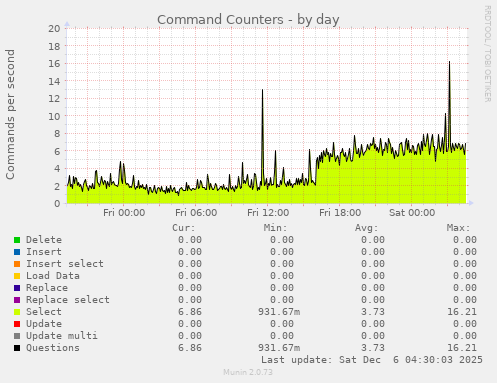
Task: Click the y-axis label 10
Action: (54, 116)
